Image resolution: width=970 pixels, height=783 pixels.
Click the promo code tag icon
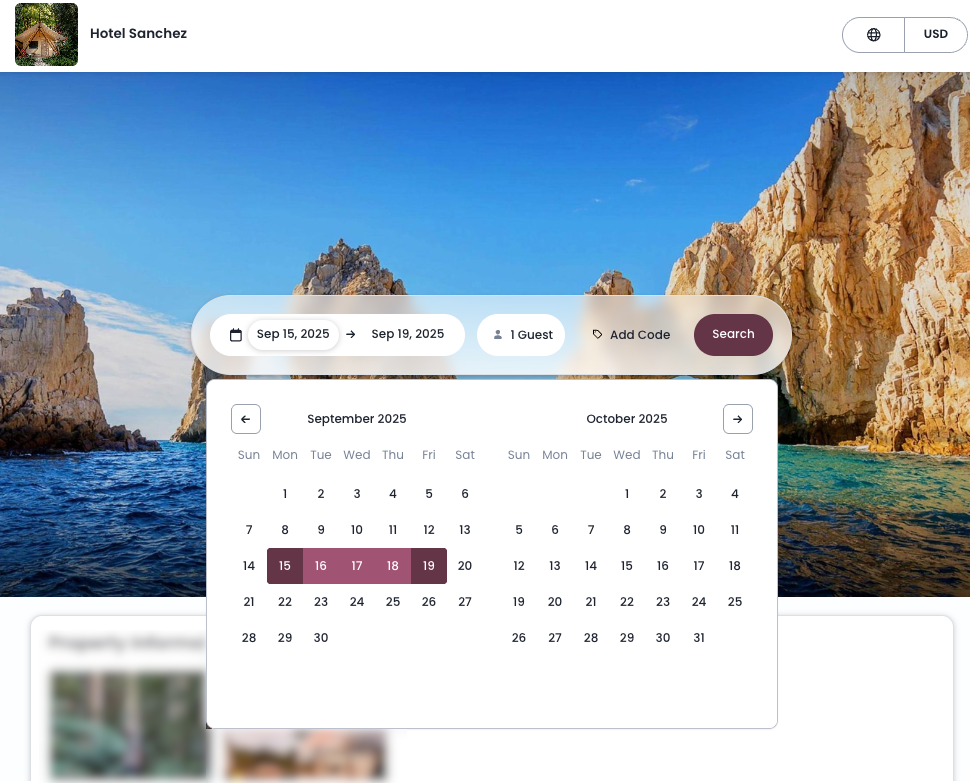click(x=598, y=335)
